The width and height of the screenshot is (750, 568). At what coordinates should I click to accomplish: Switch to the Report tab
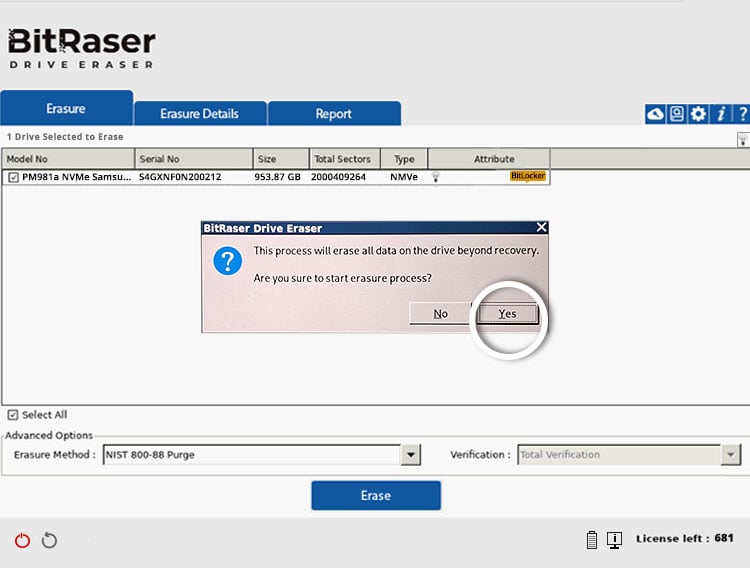[x=334, y=113]
